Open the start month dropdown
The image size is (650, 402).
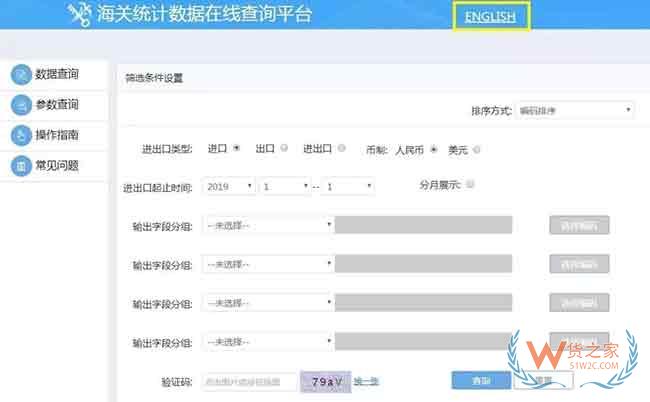285,186
